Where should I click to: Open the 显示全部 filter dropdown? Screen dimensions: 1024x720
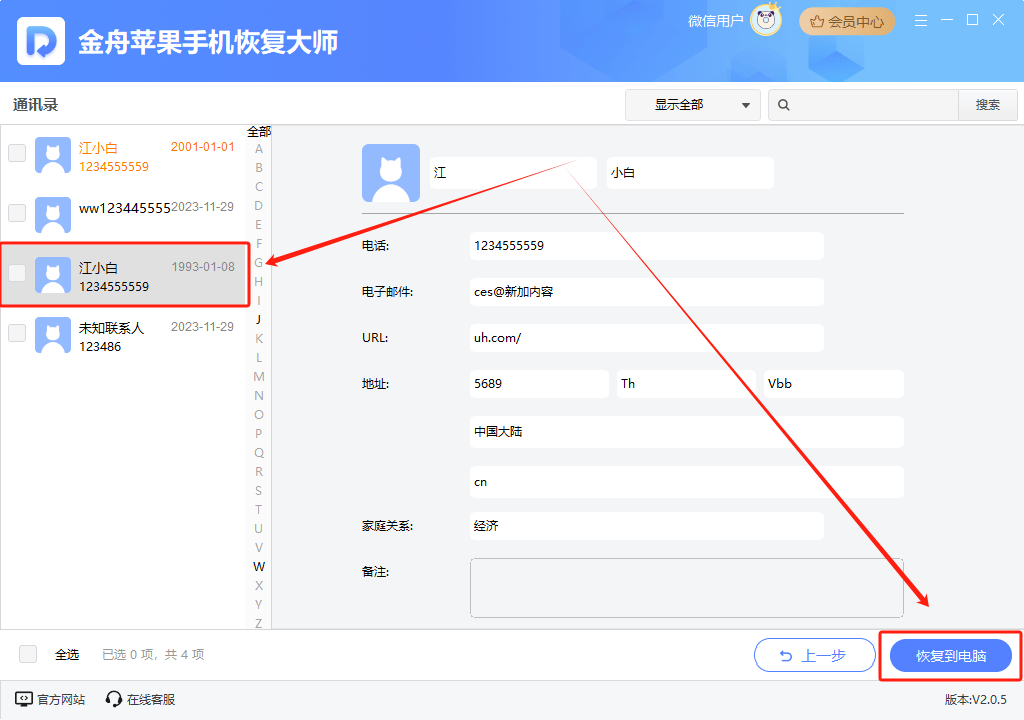tap(692, 104)
